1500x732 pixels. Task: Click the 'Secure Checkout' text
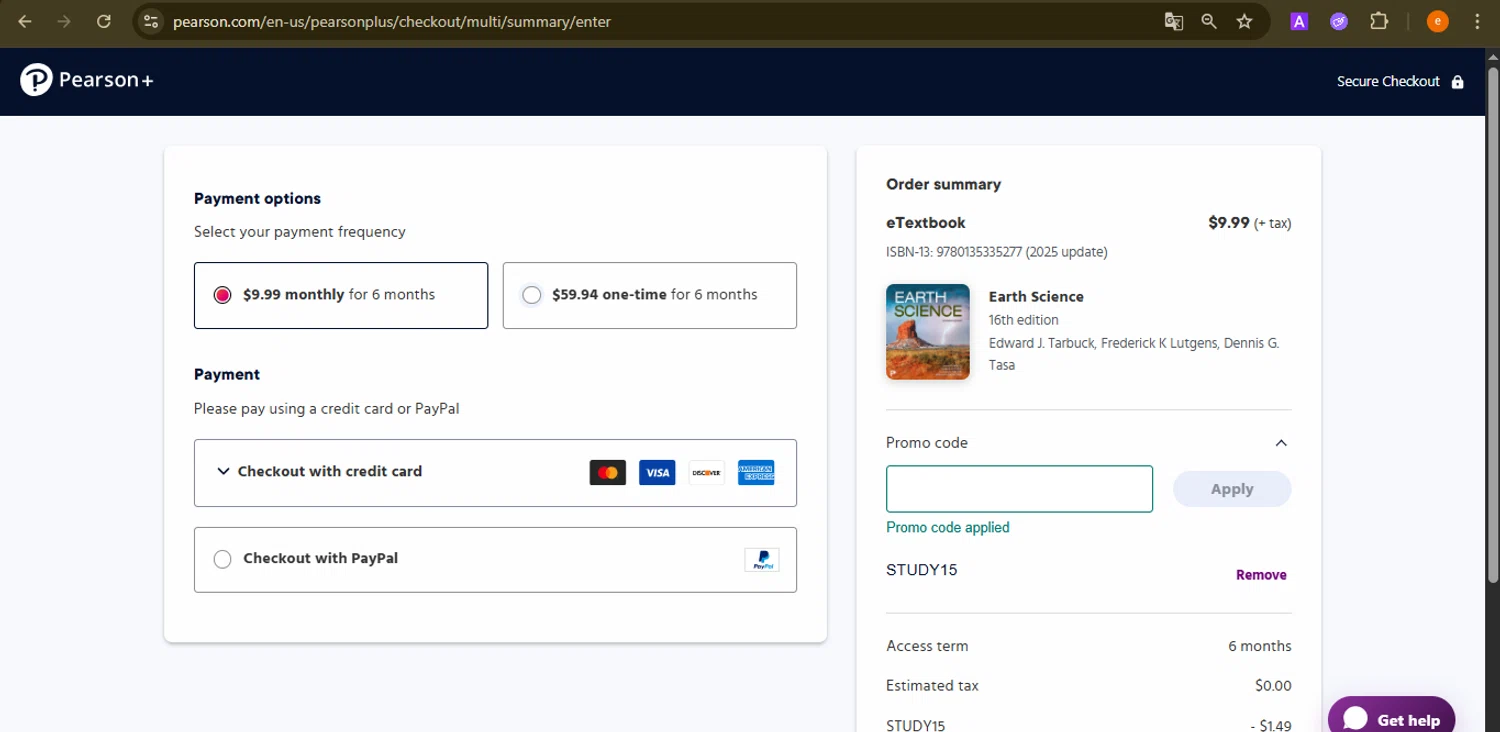1388,82
